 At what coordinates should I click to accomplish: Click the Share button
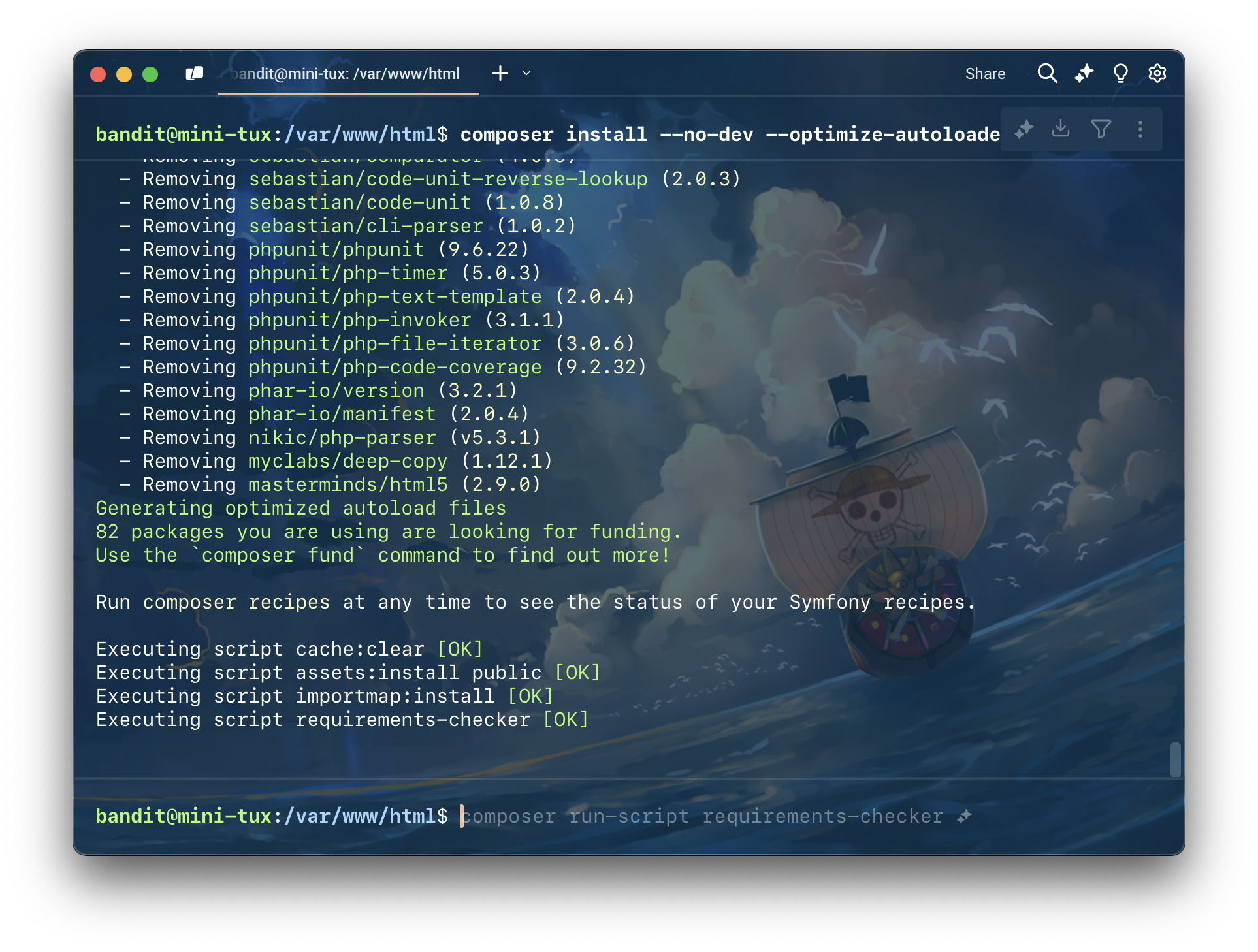click(985, 74)
